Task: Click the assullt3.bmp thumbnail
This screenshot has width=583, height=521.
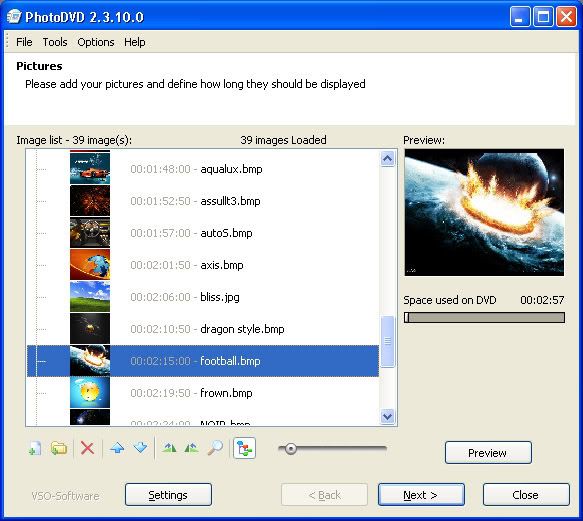Action: 90,201
